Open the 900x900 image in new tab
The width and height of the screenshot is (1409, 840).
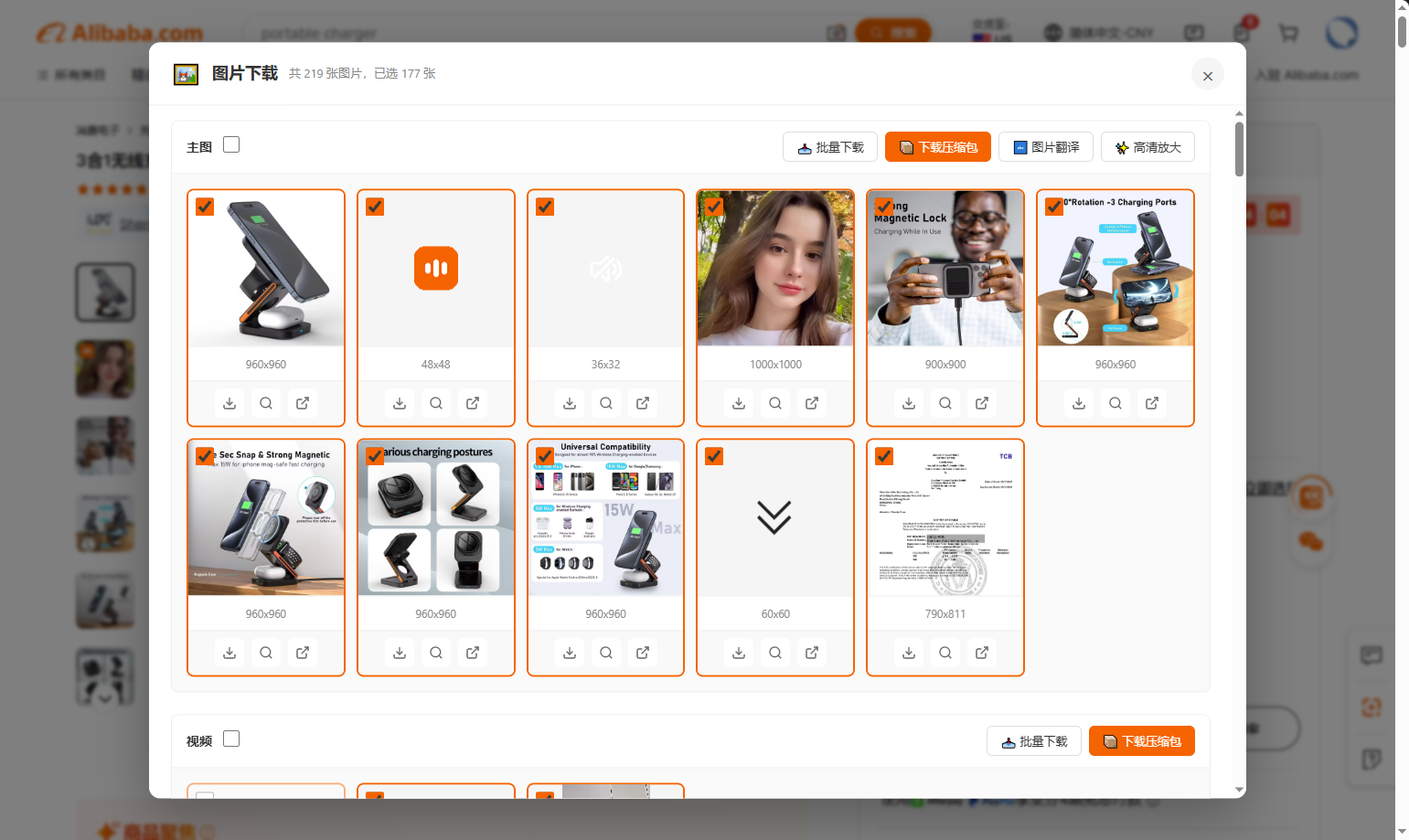point(982,403)
